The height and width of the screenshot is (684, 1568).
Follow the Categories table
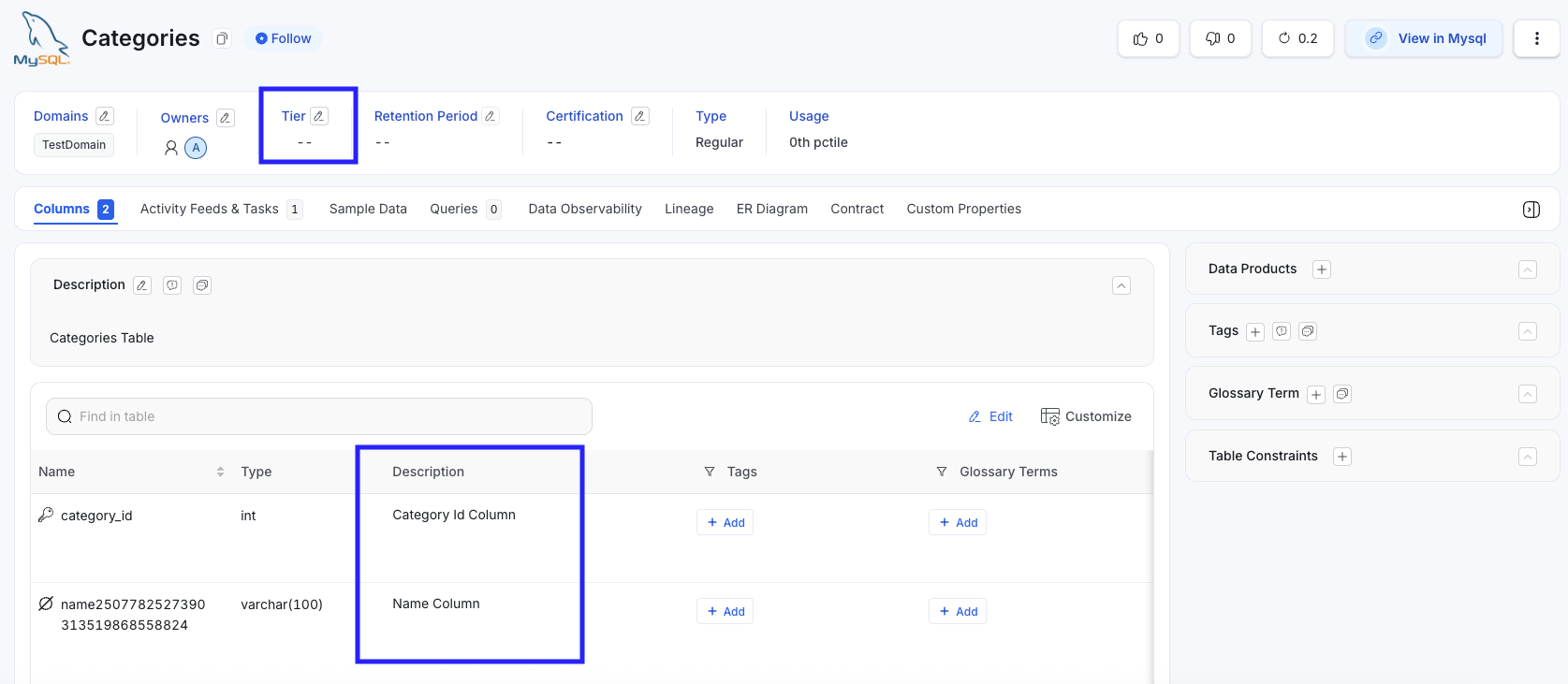[x=284, y=38]
